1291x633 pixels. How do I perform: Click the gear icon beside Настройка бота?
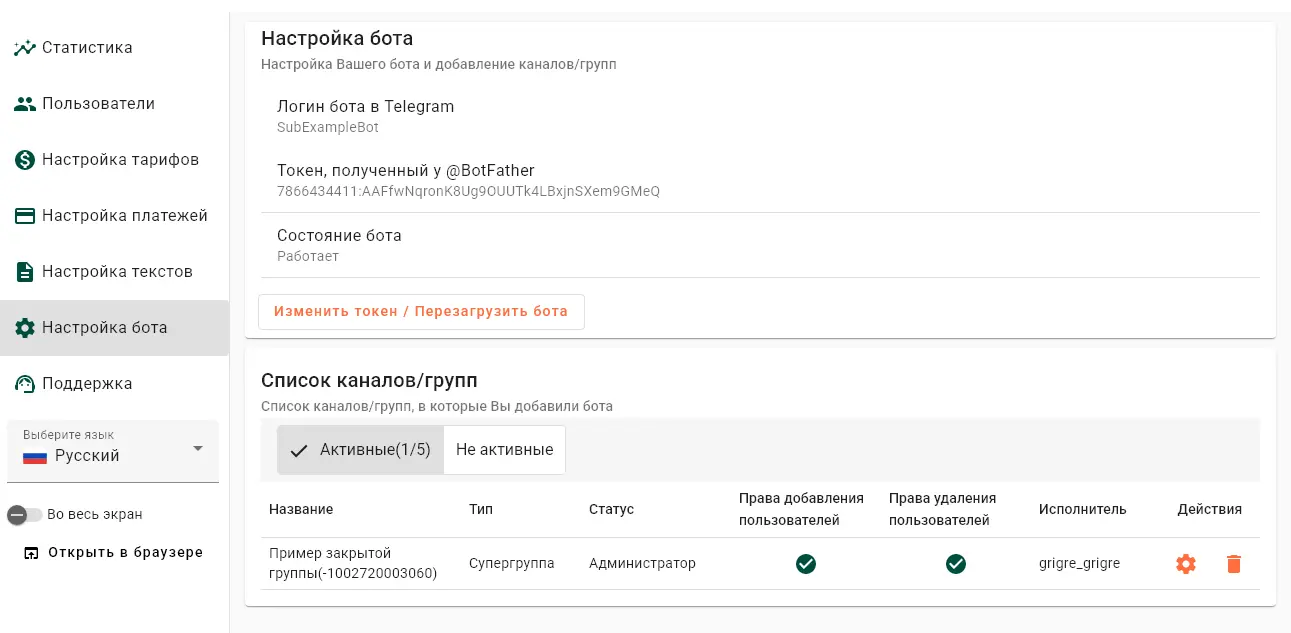point(25,328)
